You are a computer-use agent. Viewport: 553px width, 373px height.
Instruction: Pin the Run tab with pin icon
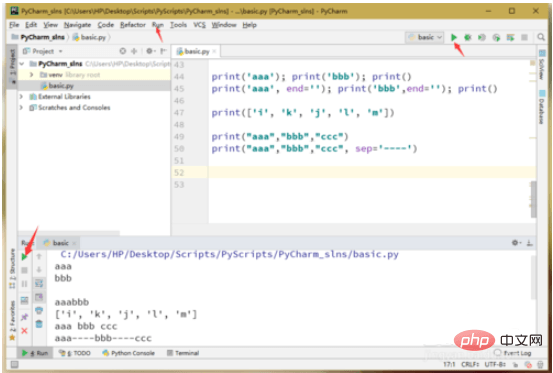(x=24, y=317)
